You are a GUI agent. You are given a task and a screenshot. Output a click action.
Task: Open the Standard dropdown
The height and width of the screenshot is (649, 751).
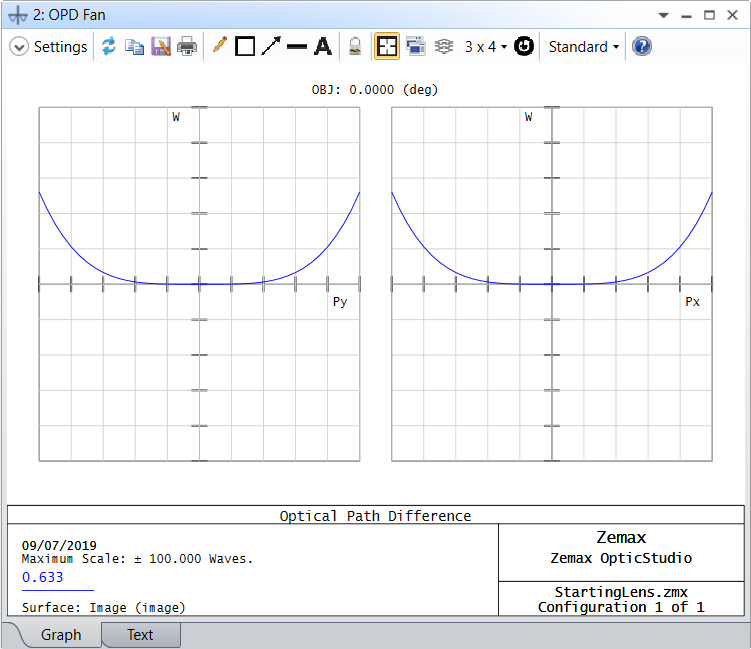click(x=584, y=47)
